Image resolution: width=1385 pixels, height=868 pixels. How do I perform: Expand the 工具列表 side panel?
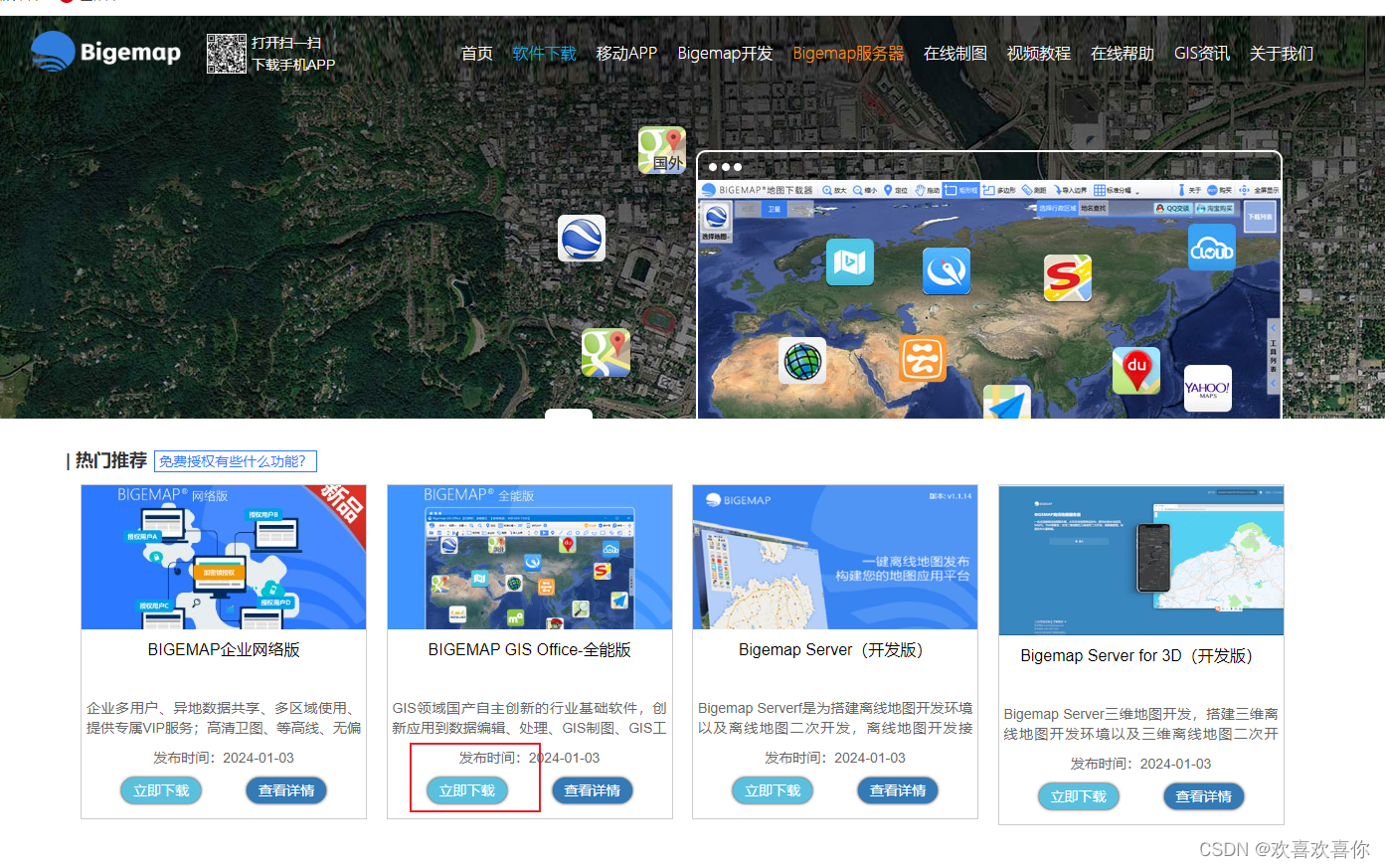pyautogui.click(x=1273, y=355)
